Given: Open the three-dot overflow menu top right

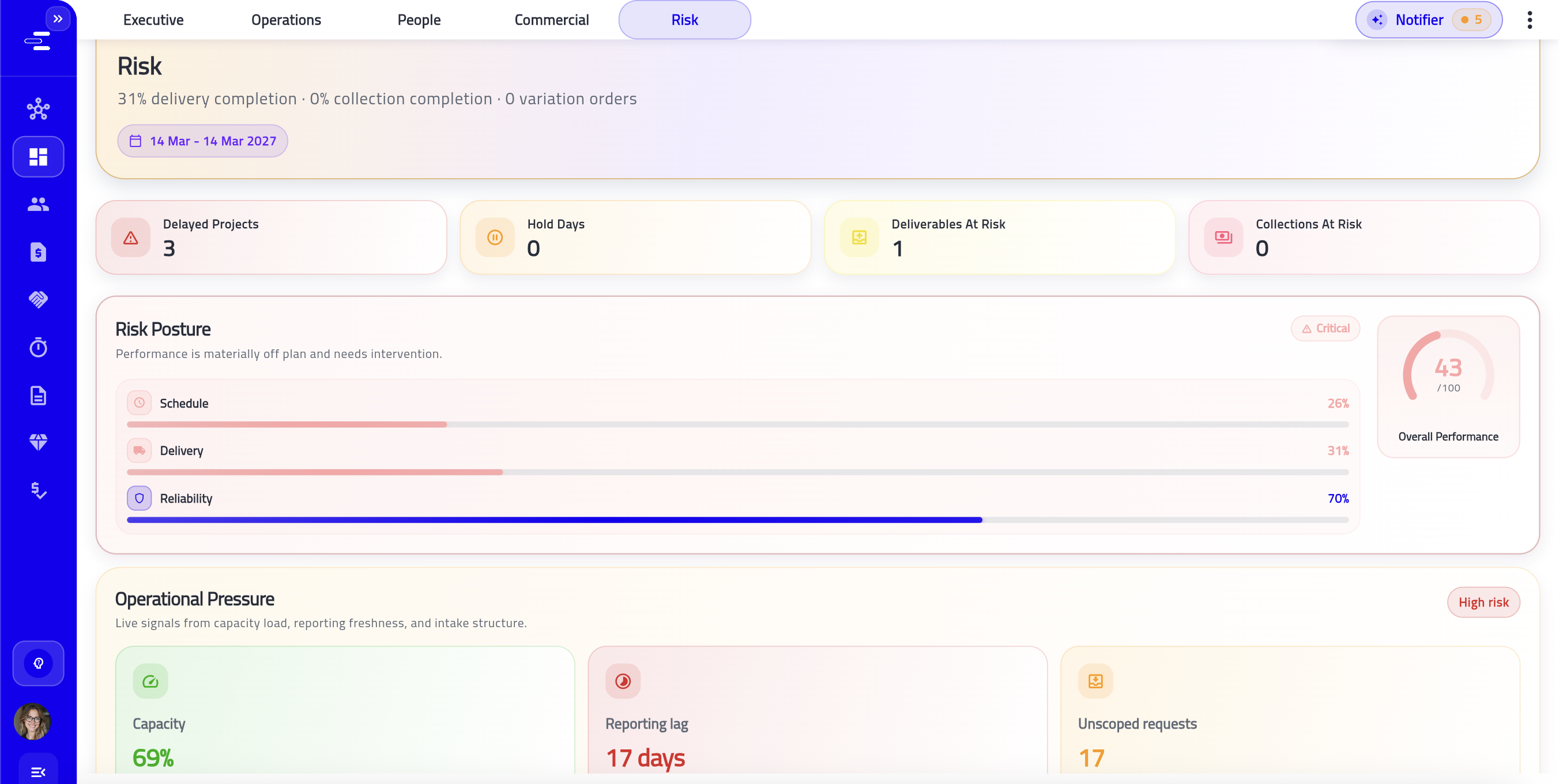Looking at the screenshot, I should pyautogui.click(x=1531, y=20).
